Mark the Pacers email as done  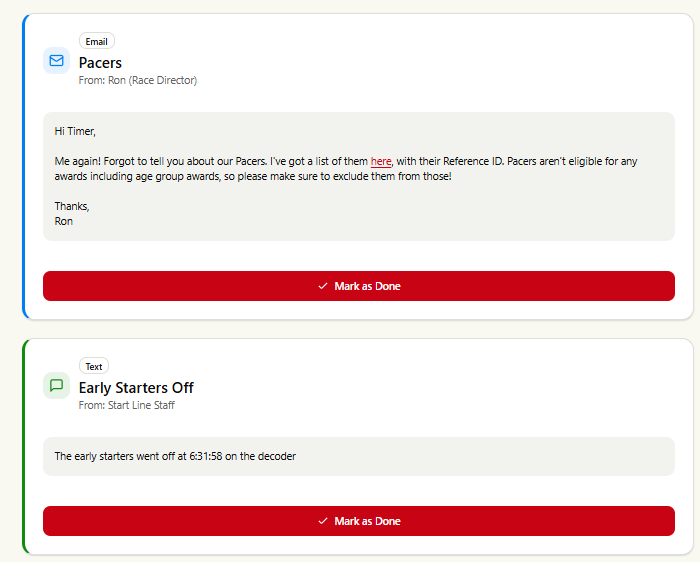click(x=358, y=286)
